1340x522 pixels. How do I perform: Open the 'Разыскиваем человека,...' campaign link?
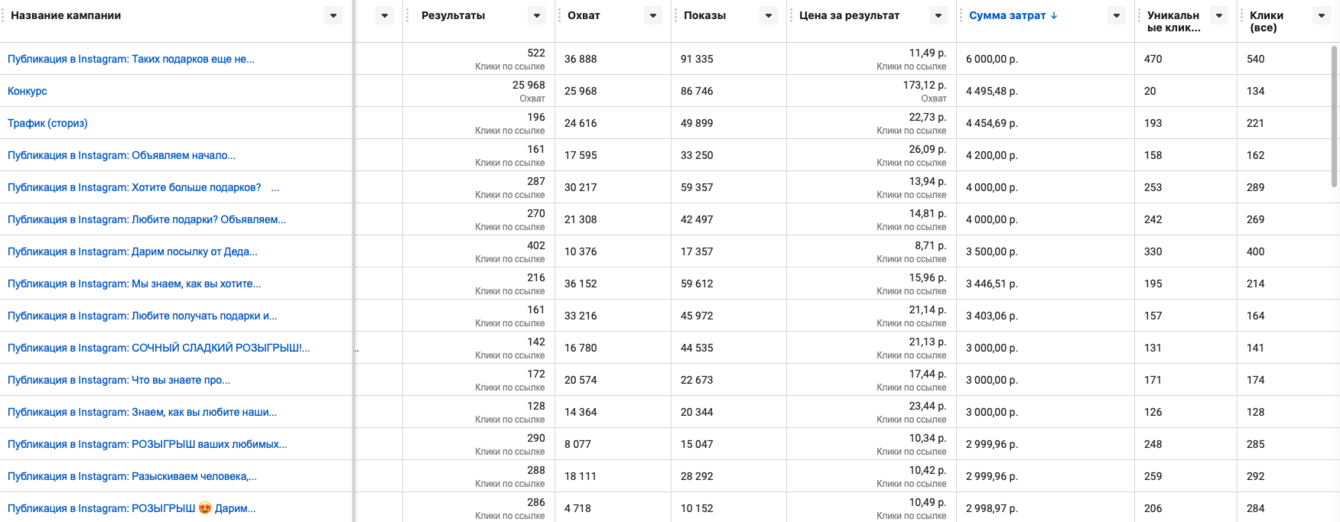[132, 476]
